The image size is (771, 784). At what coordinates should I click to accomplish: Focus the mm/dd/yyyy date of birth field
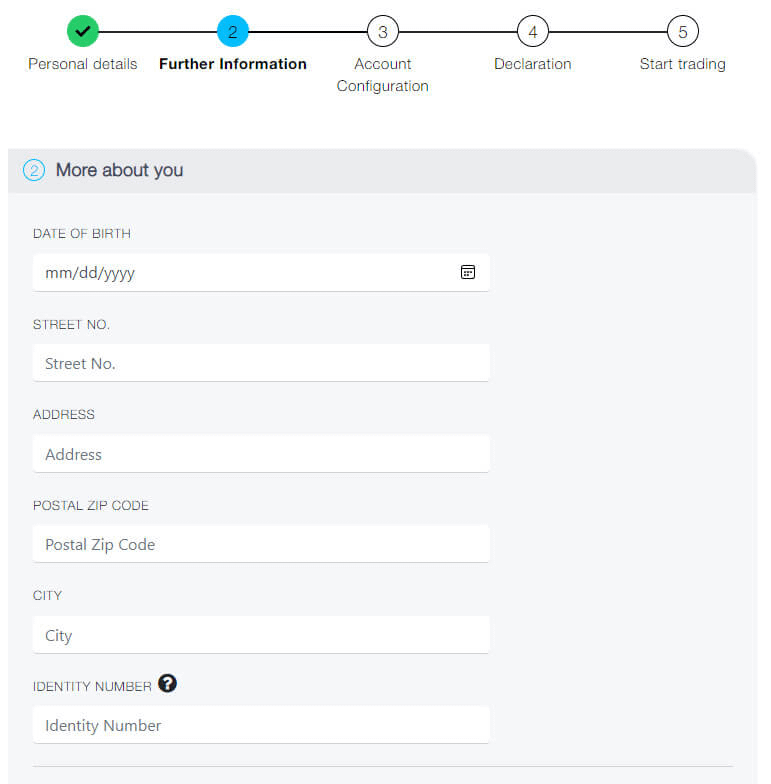(x=240, y=272)
